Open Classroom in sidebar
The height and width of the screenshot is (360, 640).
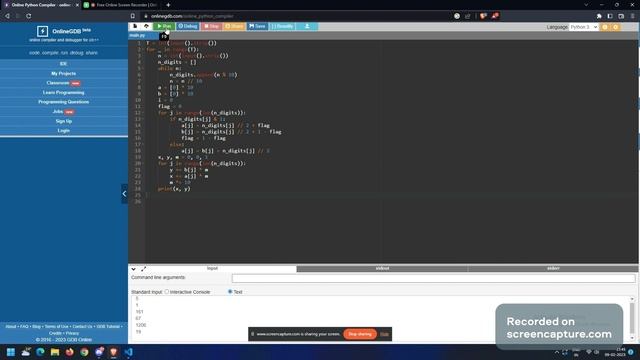tap(64, 83)
